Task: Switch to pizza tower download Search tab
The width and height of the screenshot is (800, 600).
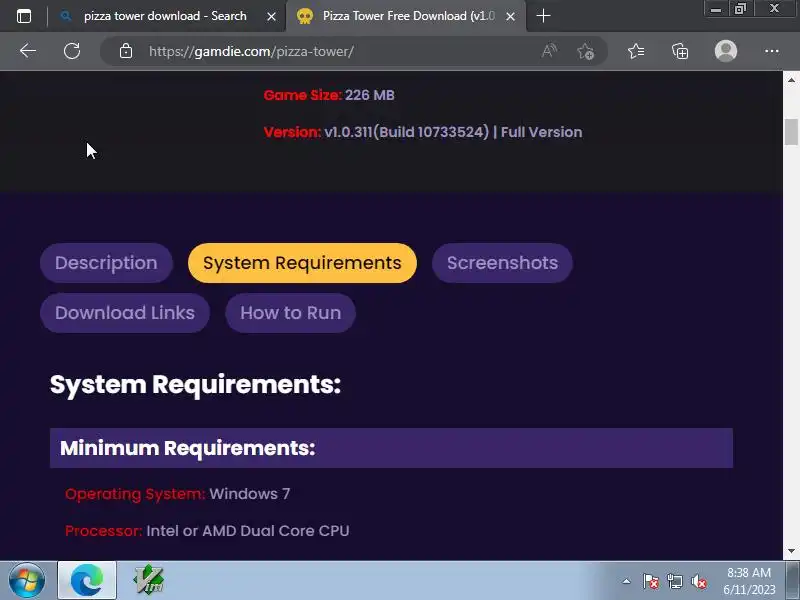Action: click(165, 16)
